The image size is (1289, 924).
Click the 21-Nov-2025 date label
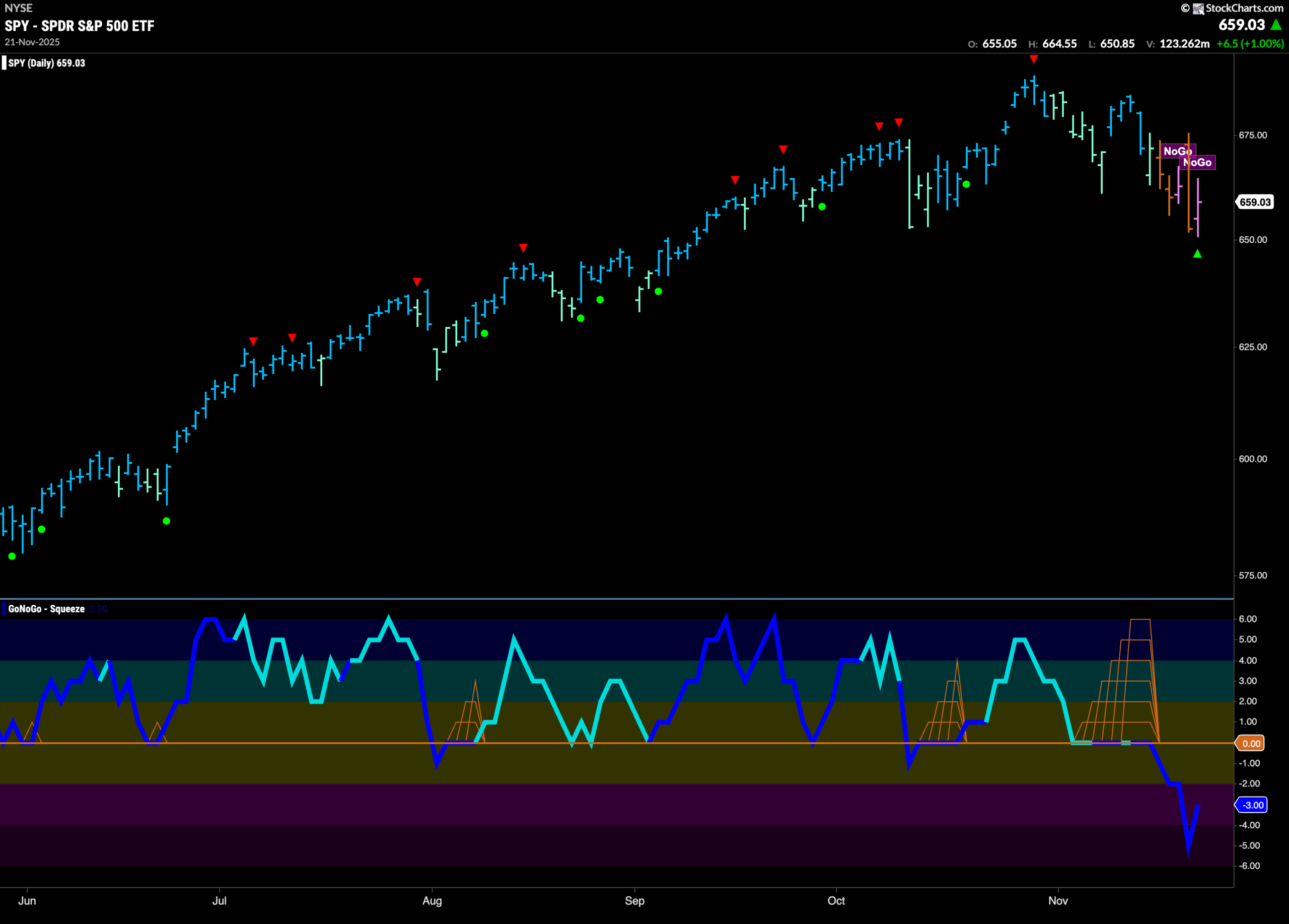(32, 42)
